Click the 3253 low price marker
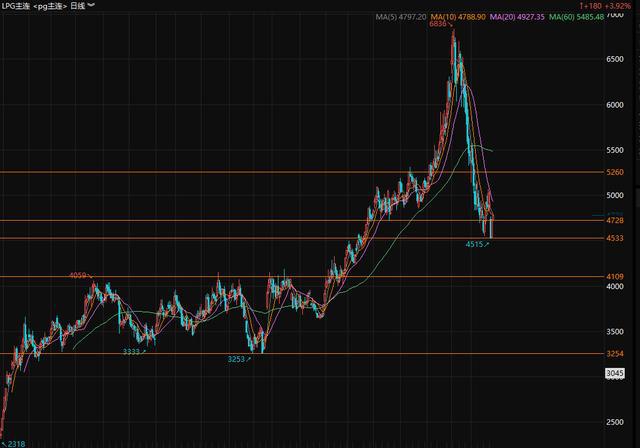Viewport: 640px width, 448px height. point(237,358)
